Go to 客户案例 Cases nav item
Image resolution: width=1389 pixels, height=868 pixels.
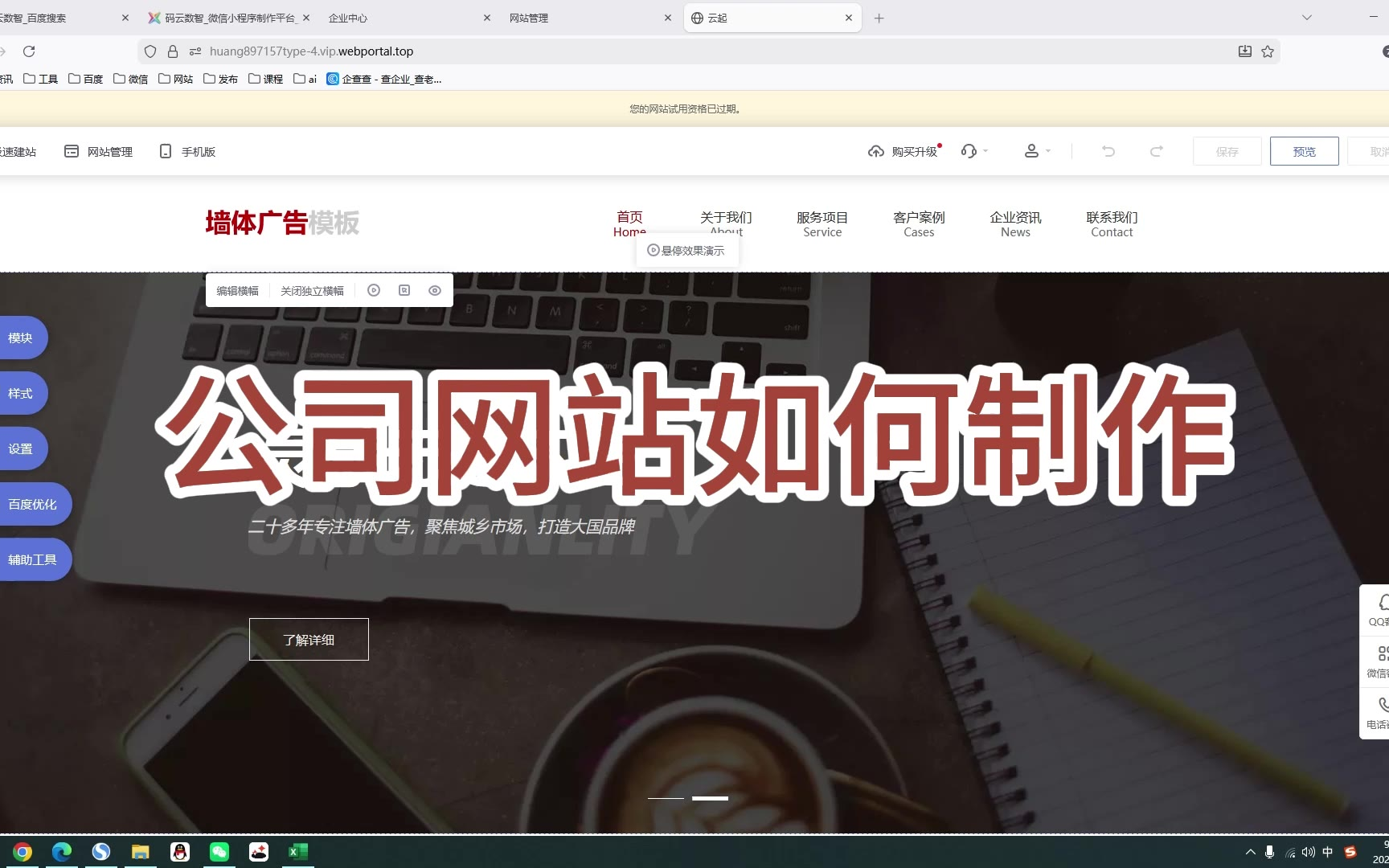919,224
